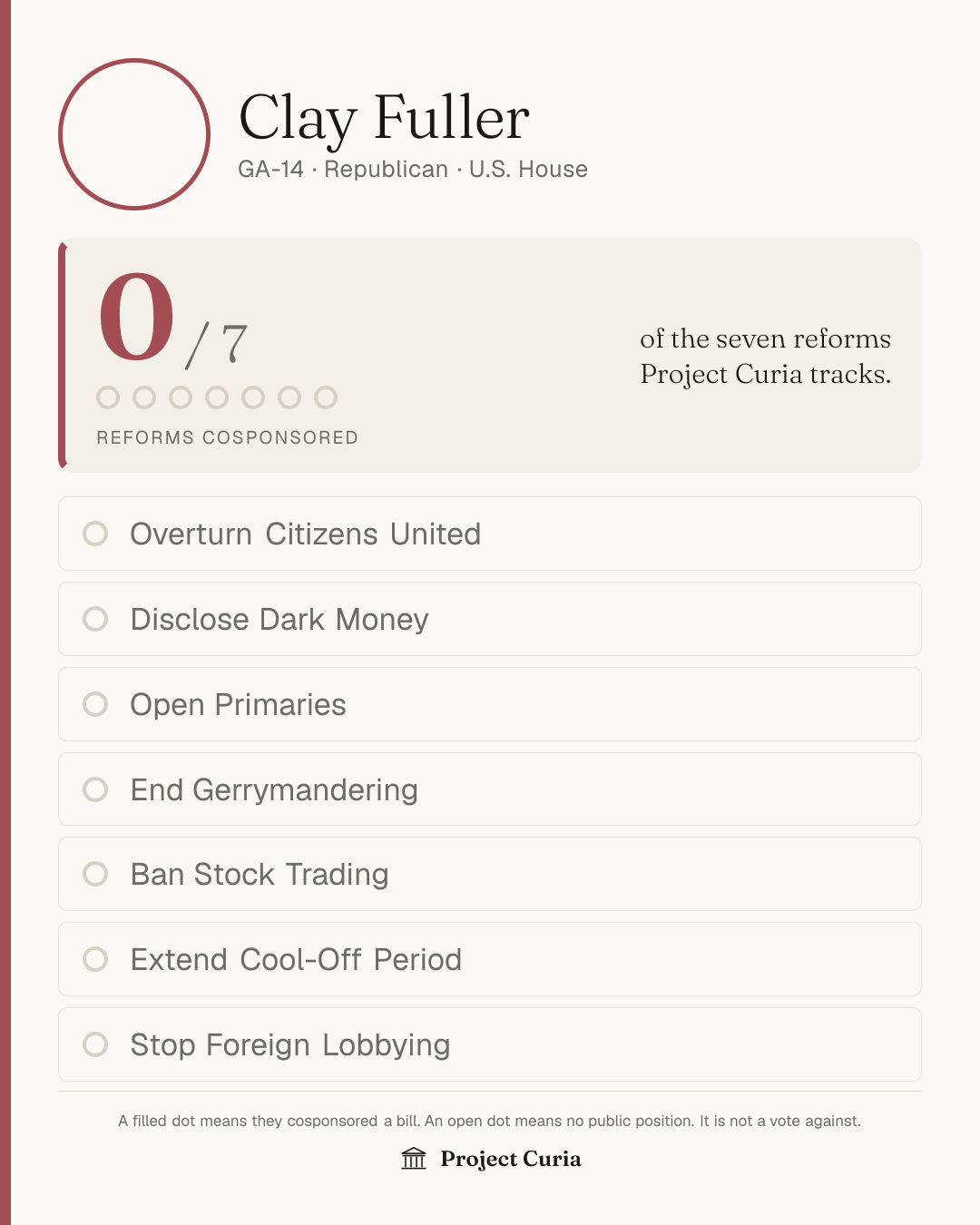Select the Ban Stock Trading open dot
The height and width of the screenshot is (1225, 980).
95,874
